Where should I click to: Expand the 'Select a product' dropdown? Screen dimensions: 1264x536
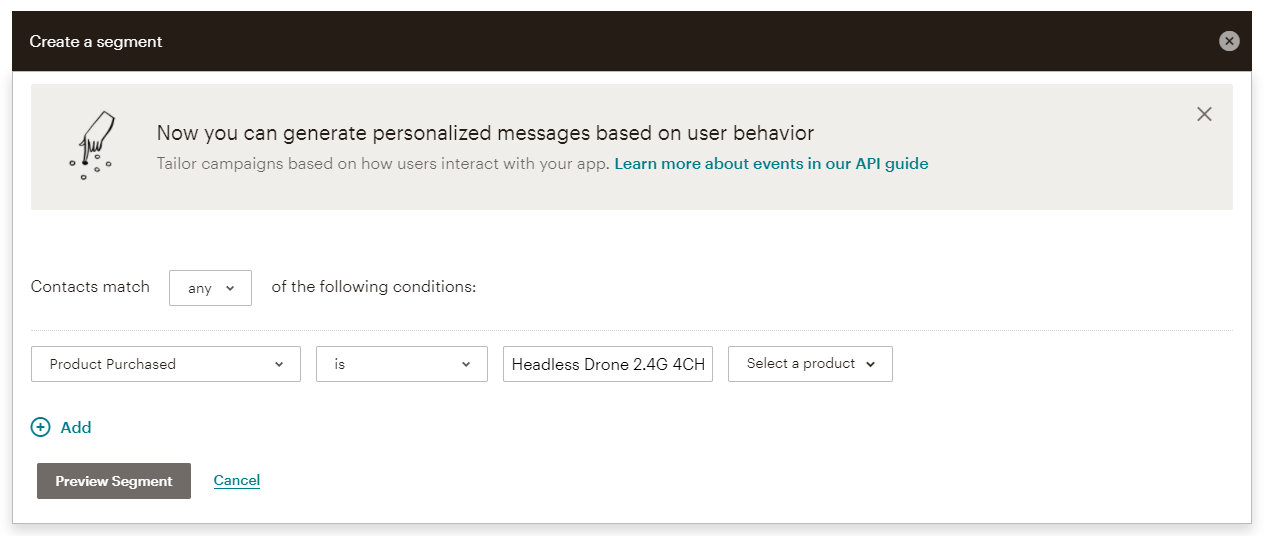(810, 364)
